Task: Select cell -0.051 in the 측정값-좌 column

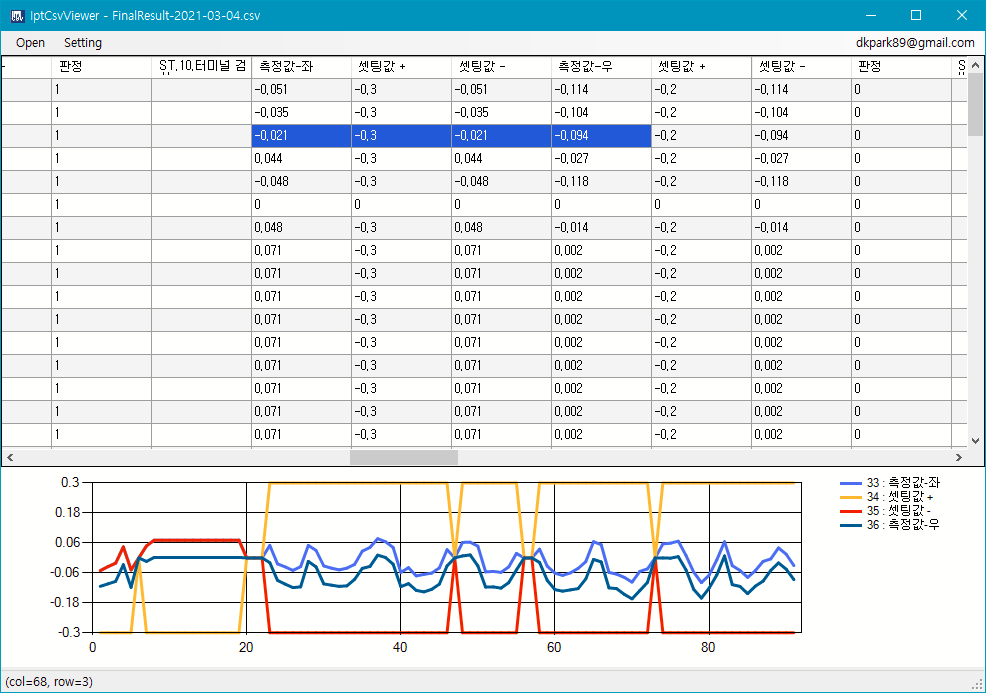Action: click(x=301, y=90)
